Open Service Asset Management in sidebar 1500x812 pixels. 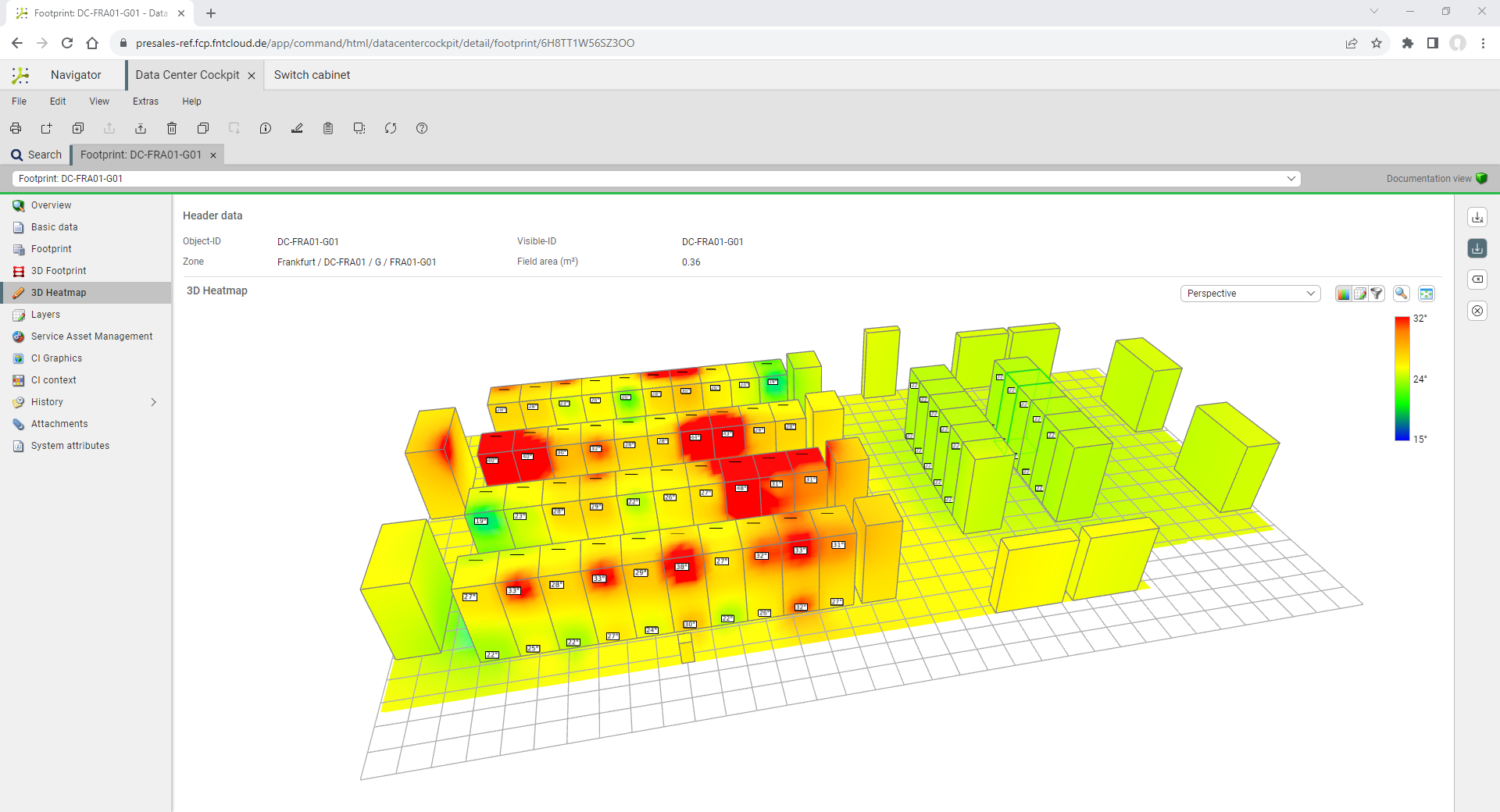tap(91, 337)
